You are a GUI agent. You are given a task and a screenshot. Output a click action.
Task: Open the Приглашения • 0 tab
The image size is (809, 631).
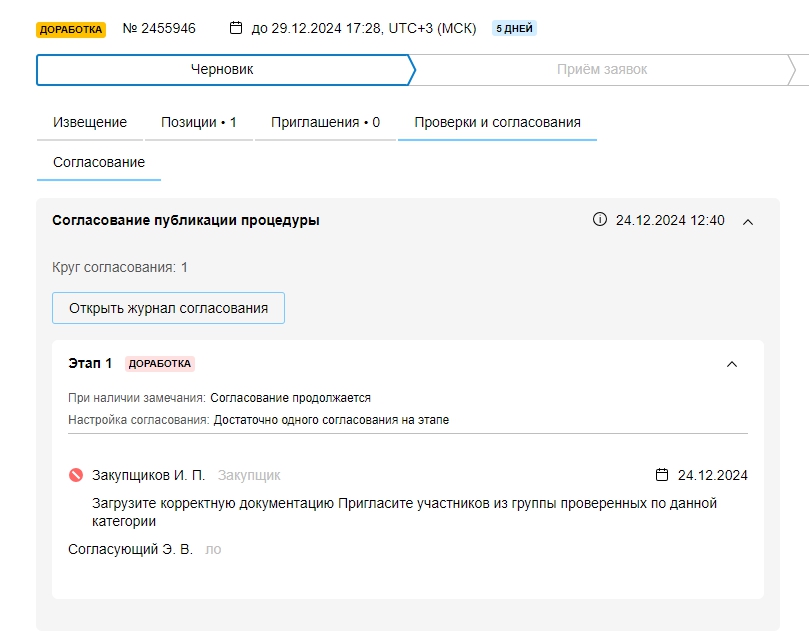(325, 122)
